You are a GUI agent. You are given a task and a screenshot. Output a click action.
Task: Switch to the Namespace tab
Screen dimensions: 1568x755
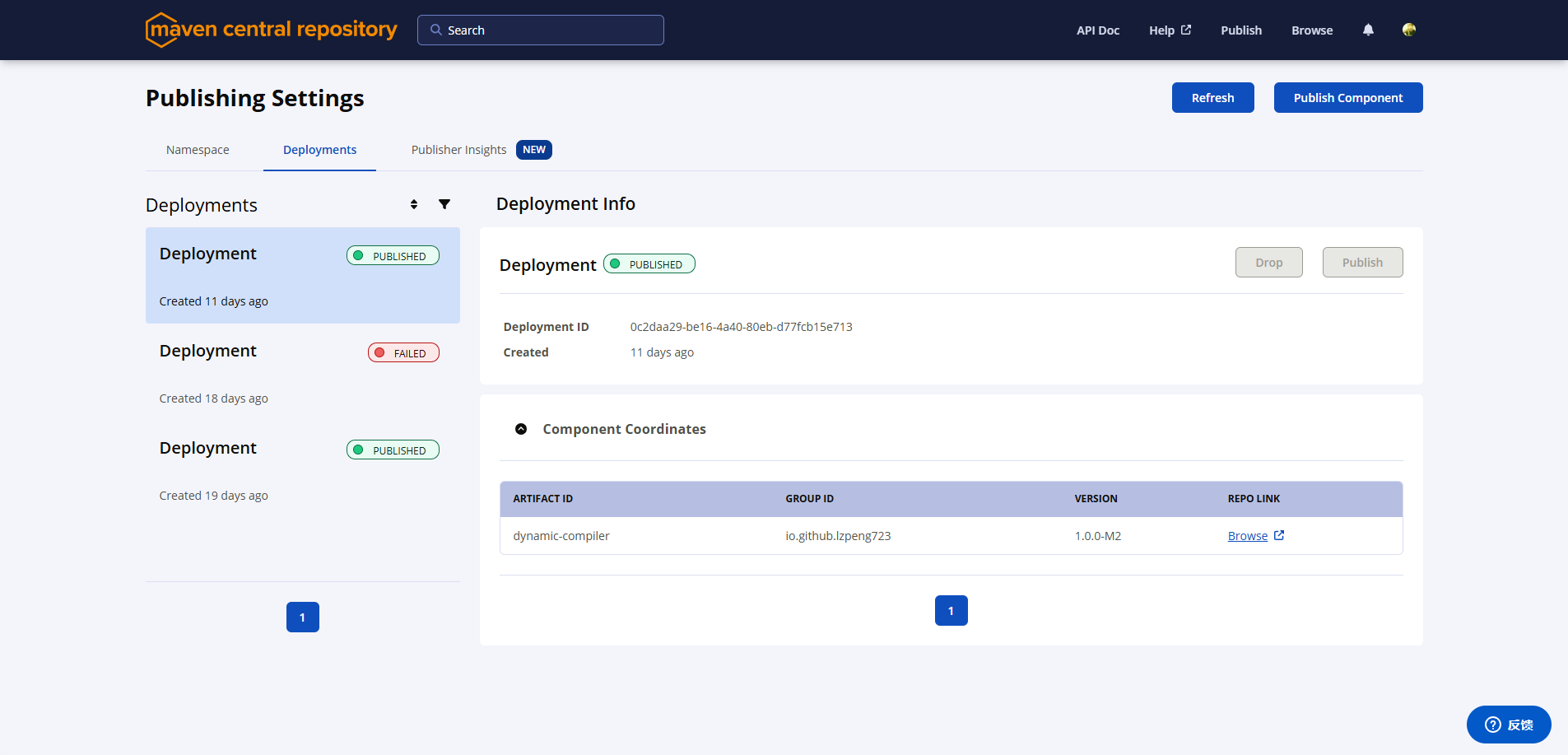[198, 150]
